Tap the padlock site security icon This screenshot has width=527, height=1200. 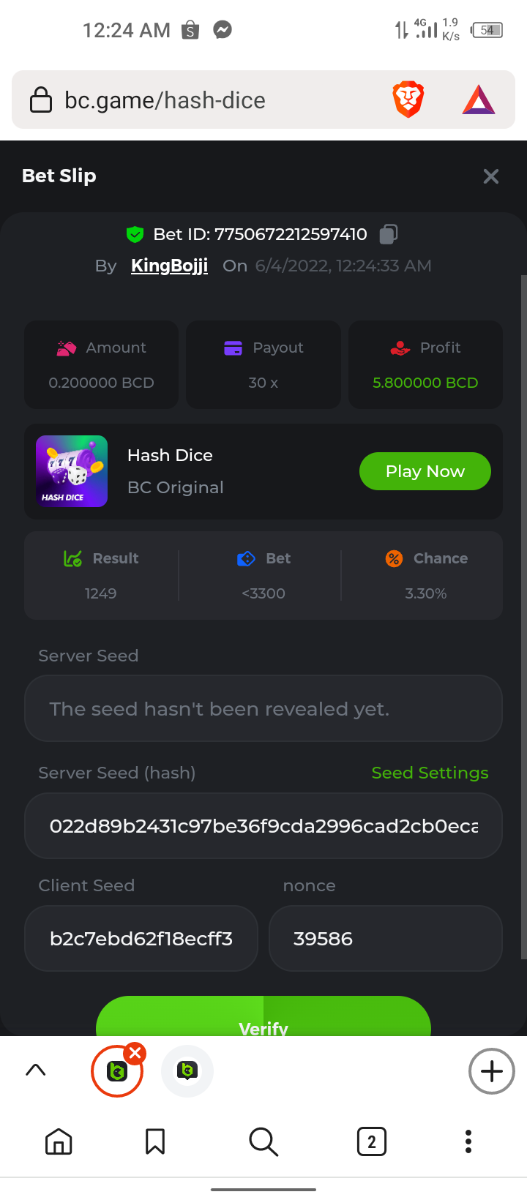41,100
